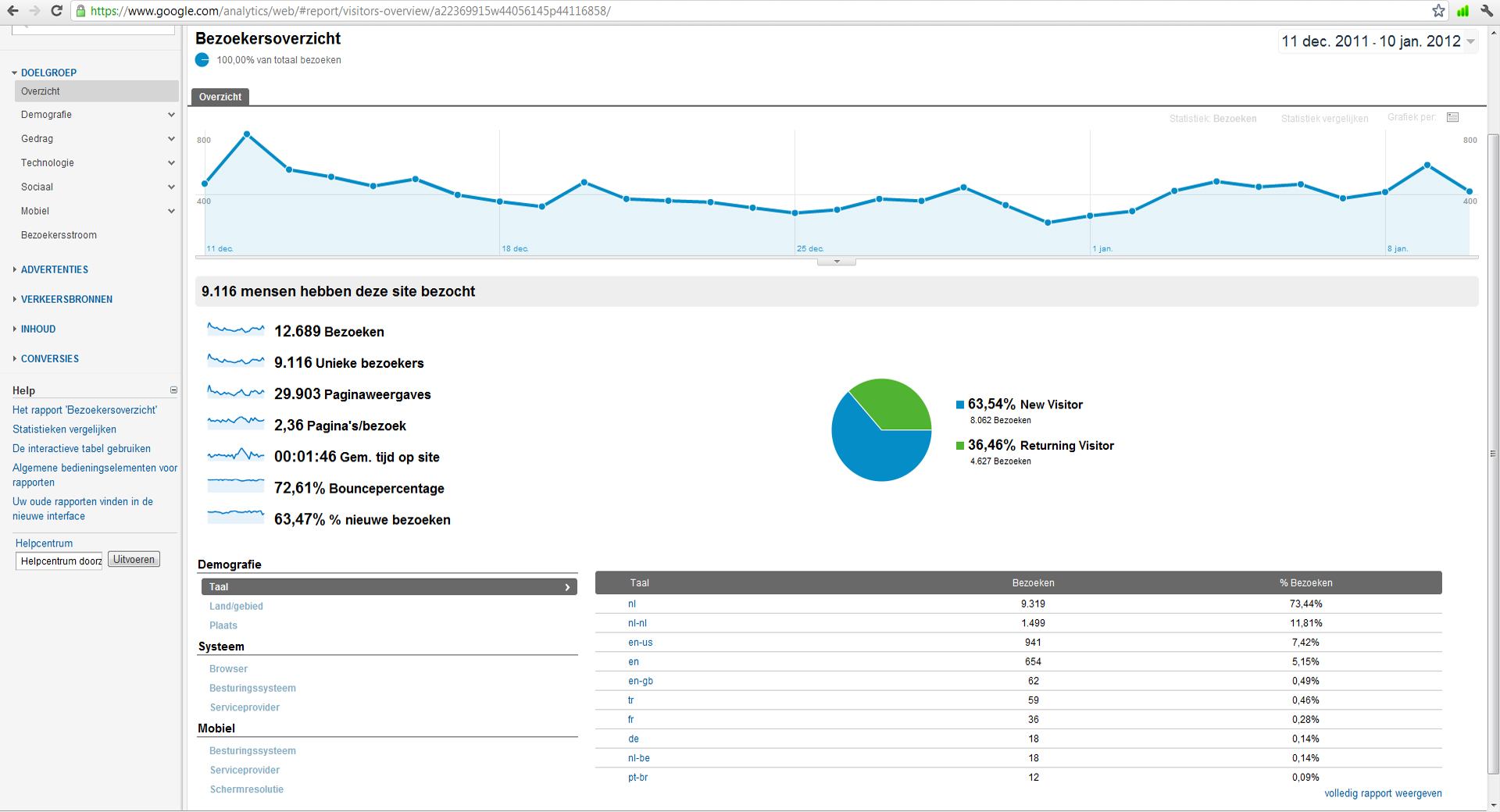Click the green bar chart extension icon

(1462, 11)
